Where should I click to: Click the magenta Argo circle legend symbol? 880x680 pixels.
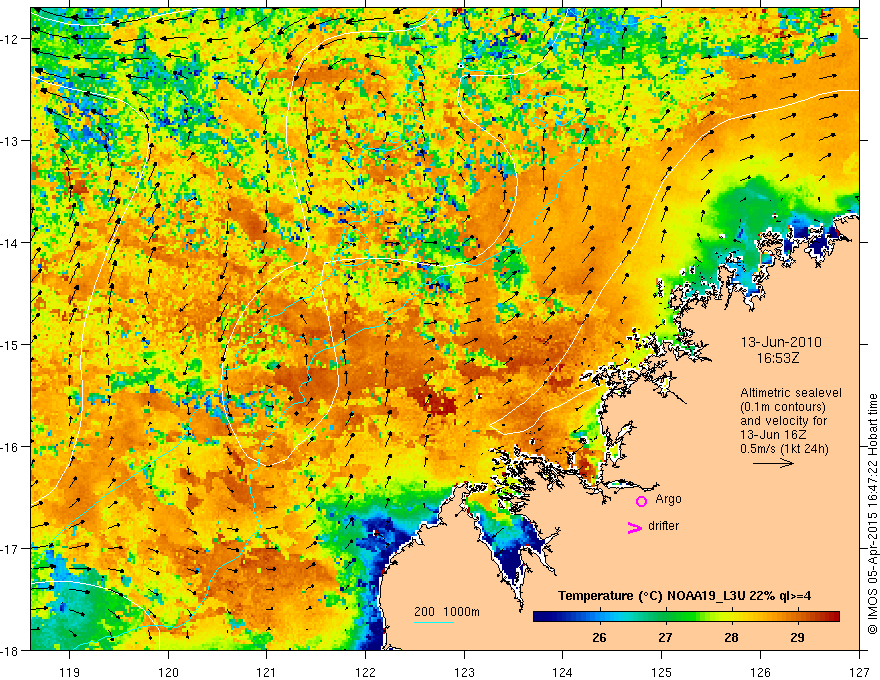point(641,501)
